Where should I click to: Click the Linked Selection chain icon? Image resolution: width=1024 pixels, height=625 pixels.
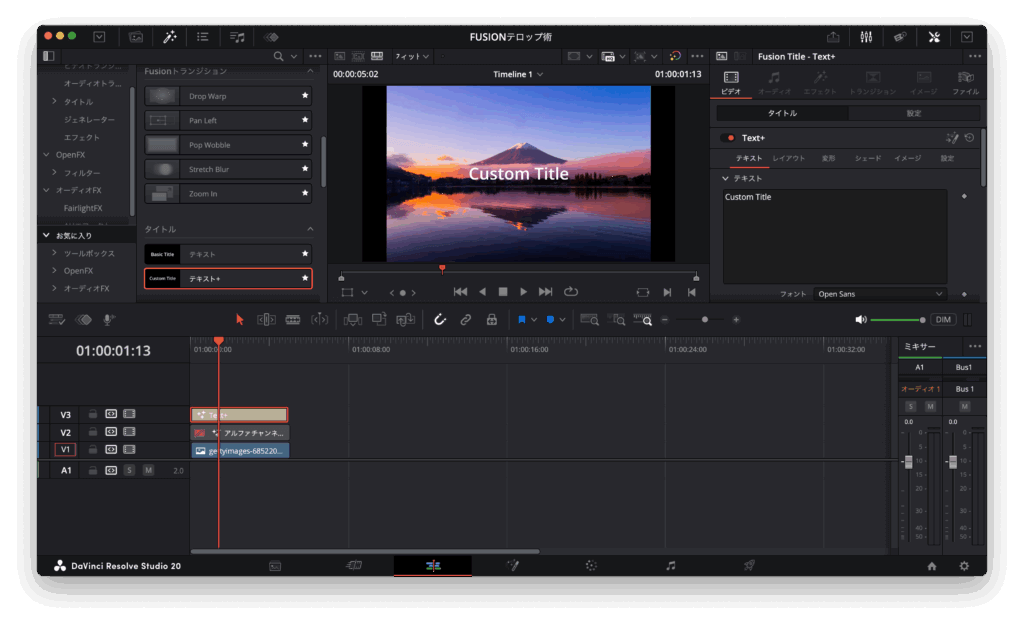click(465, 320)
